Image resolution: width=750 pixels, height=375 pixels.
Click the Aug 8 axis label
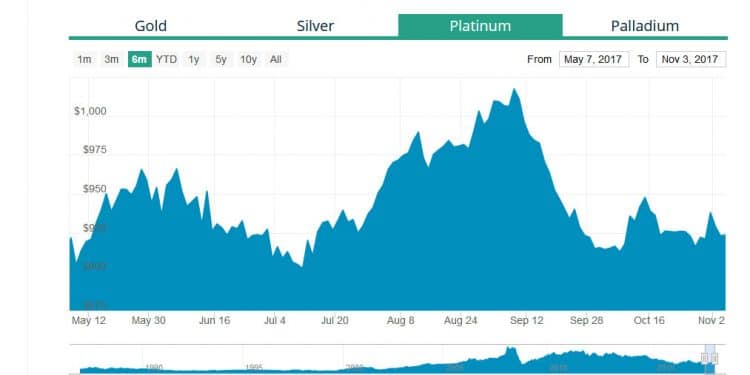[400, 320]
